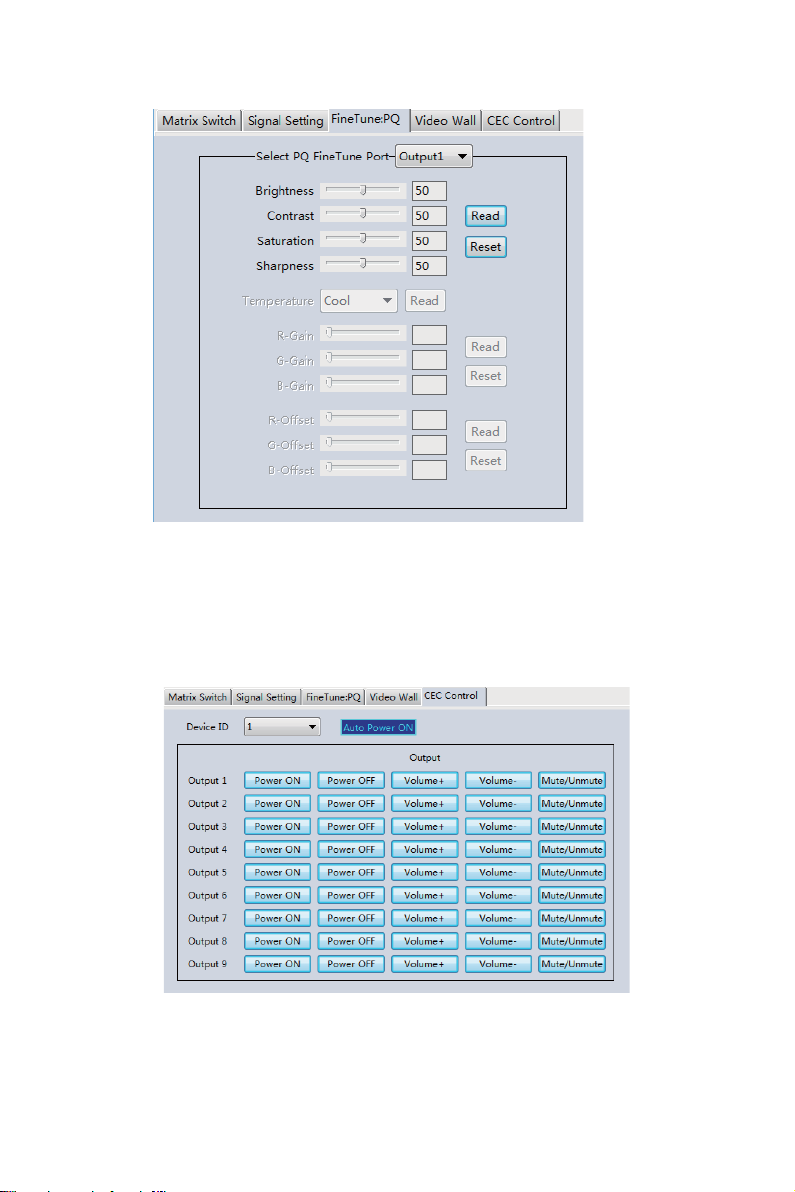Toggle Mute/Unmute for Output 9
The width and height of the screenshot is (795, 1192).
point(572,964)
